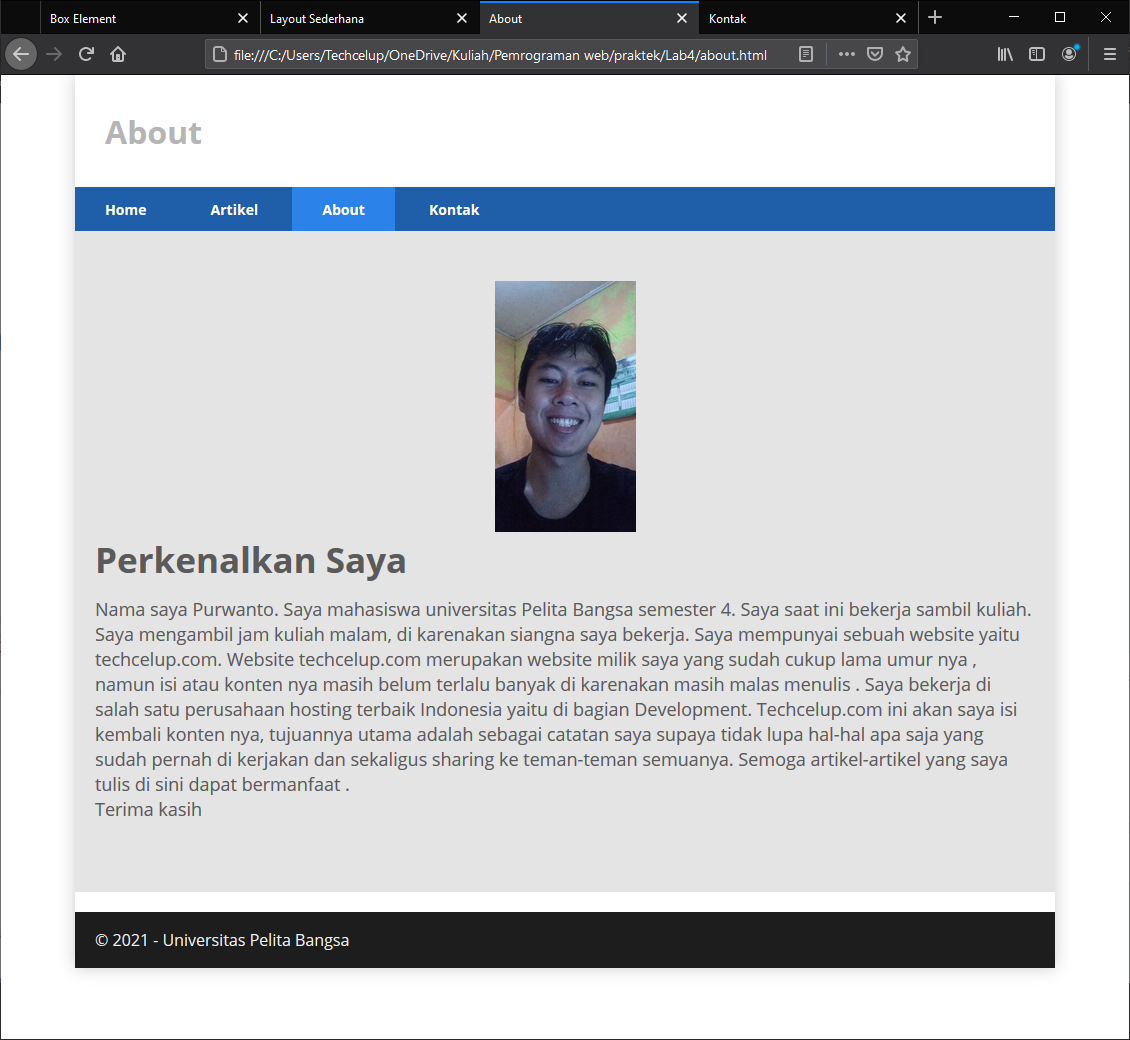
Task: Reload the page with the refresh icon
Action: (85, 54)
